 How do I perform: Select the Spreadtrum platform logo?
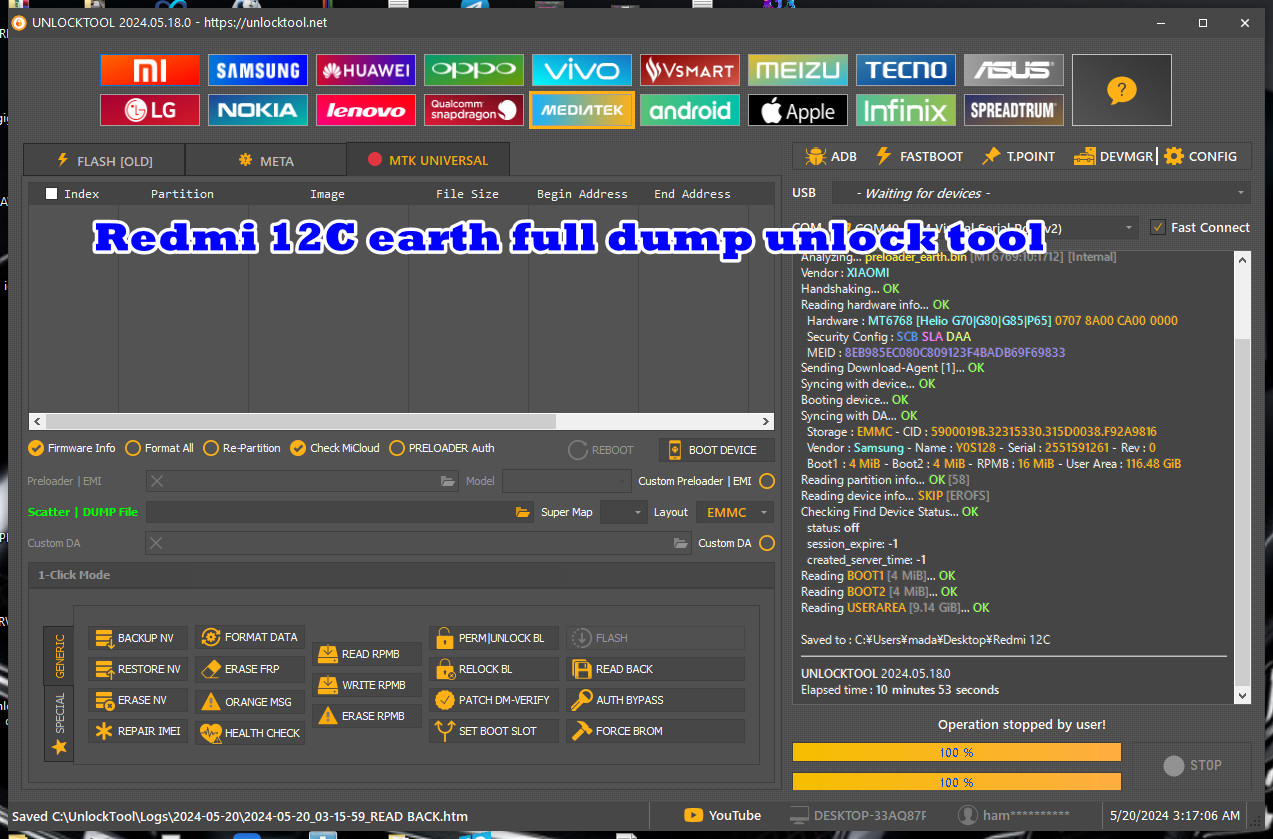1014,110
